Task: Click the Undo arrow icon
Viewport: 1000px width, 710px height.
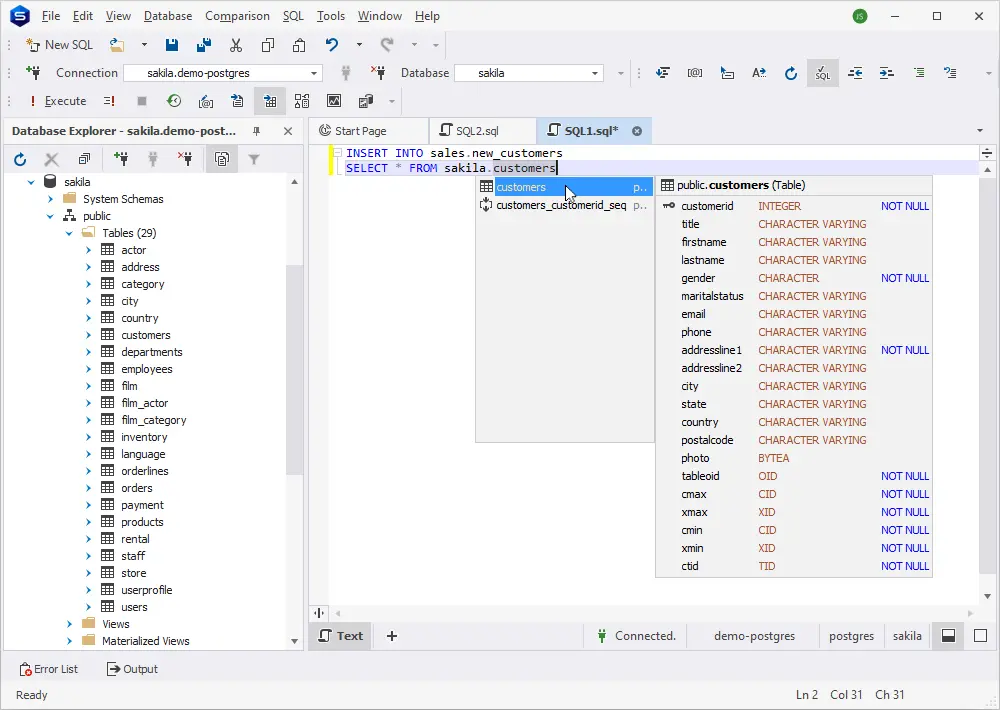Action: (x=332, y=45)
